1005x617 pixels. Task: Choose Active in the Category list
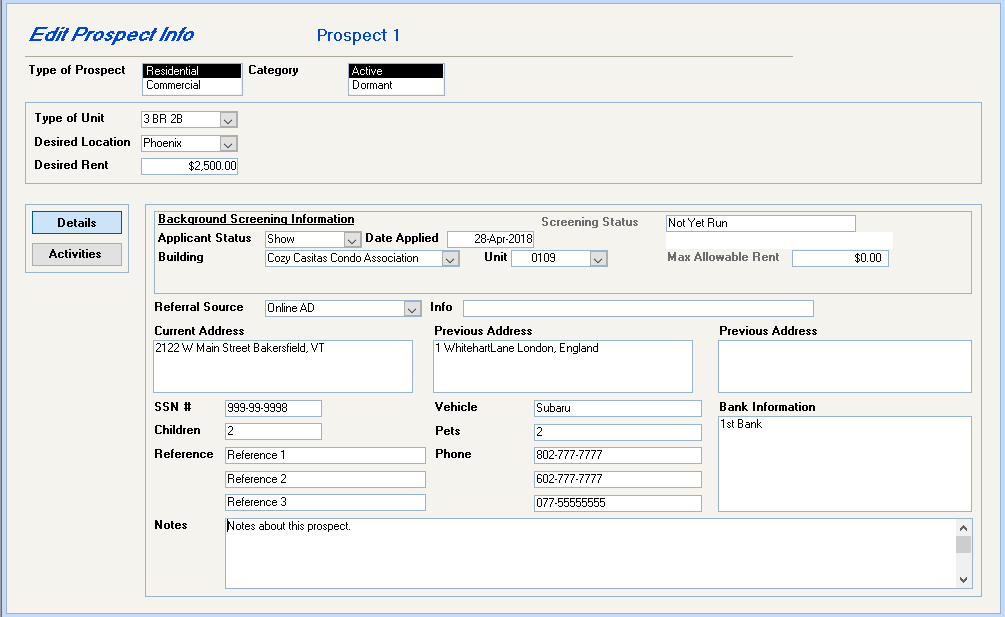[x=396, y=71]
